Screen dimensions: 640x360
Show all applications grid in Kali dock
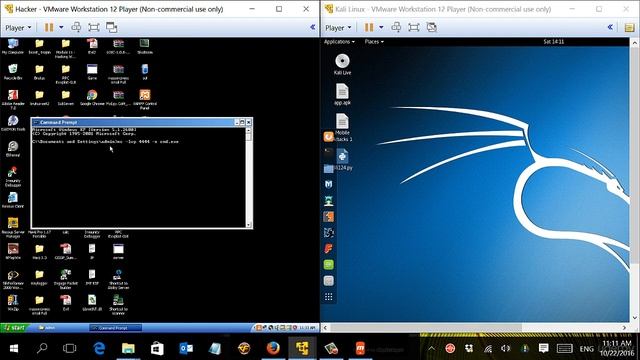pos(329,297)
